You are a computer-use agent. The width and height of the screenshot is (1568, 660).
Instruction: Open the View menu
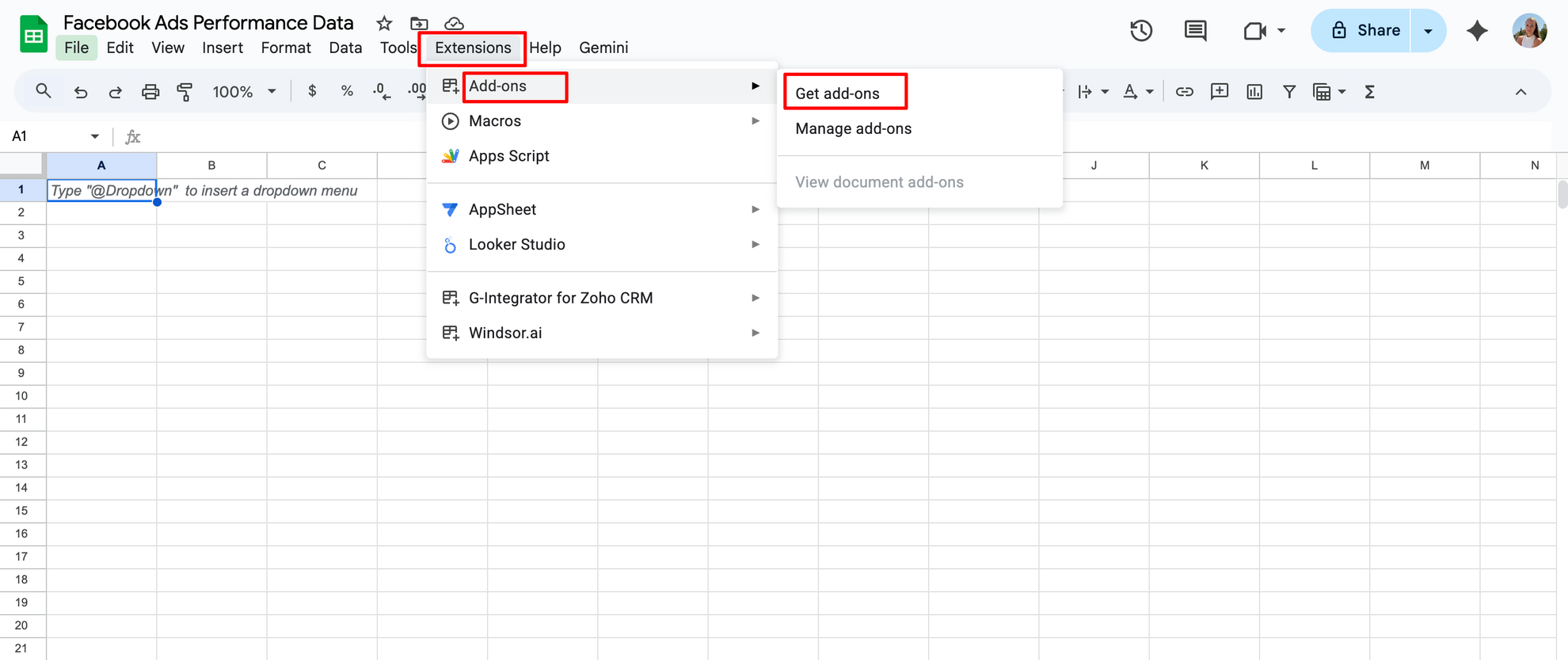pos(168,48)
